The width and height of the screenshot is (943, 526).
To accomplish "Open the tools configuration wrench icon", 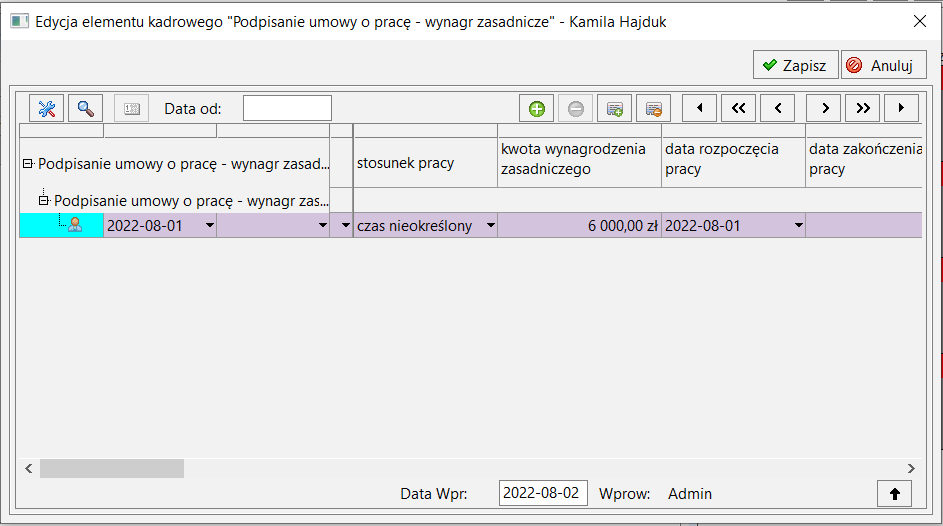I will (46, 109).
